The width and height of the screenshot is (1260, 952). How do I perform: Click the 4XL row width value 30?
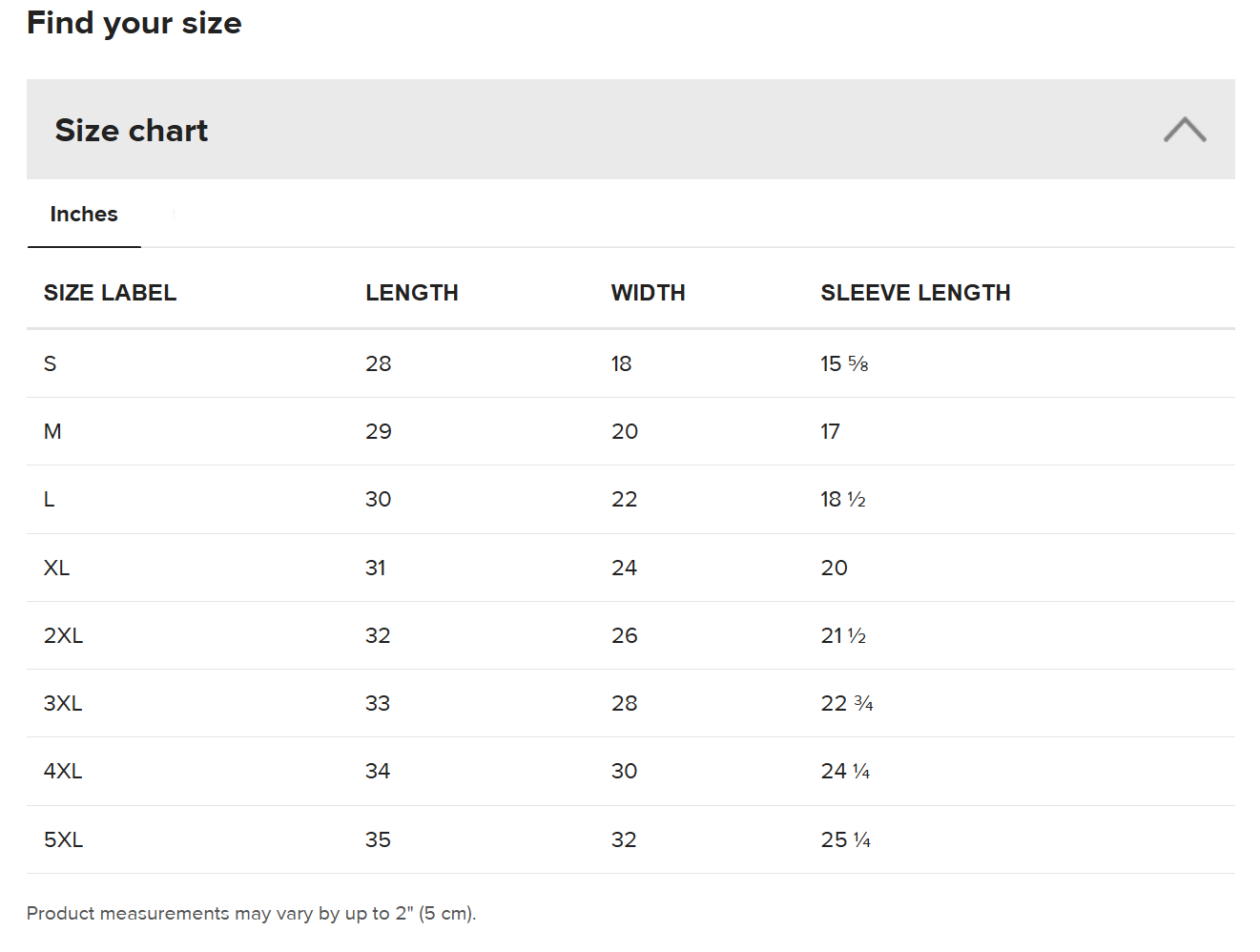coord(624,771)
